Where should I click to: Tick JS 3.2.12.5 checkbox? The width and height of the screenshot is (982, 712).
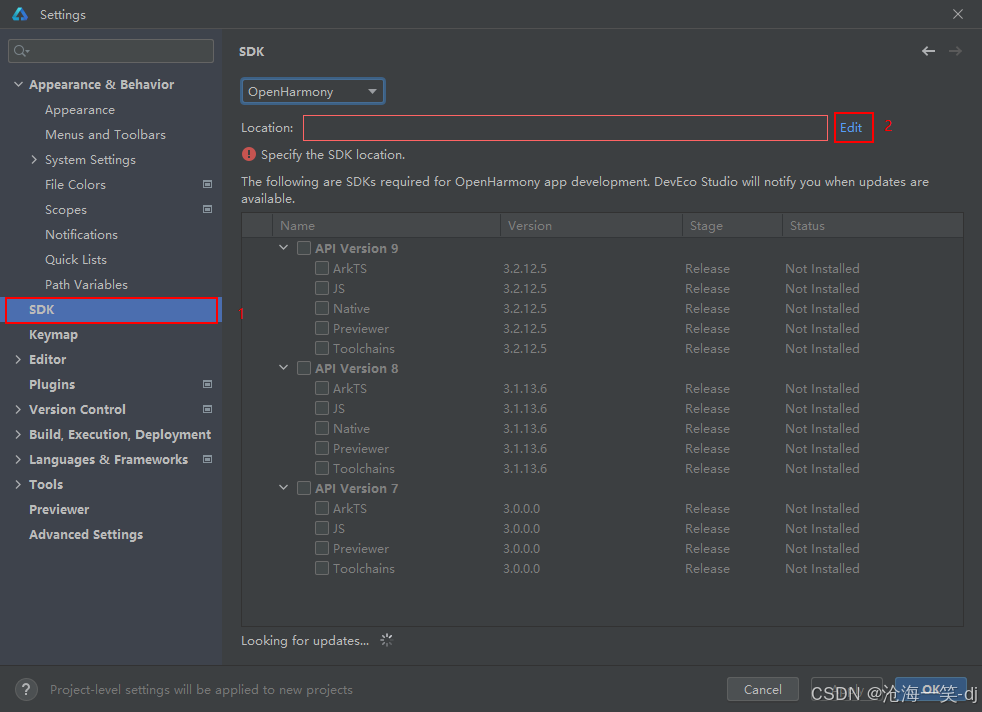(x=322, y=288)
